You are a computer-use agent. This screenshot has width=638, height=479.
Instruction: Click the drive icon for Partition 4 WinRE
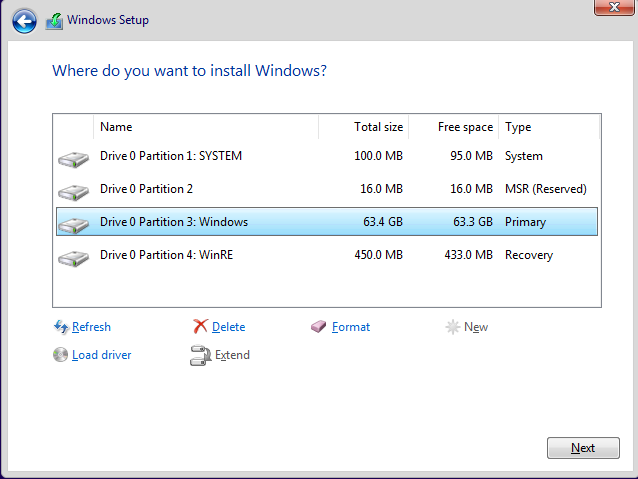(x=73, y=256)
